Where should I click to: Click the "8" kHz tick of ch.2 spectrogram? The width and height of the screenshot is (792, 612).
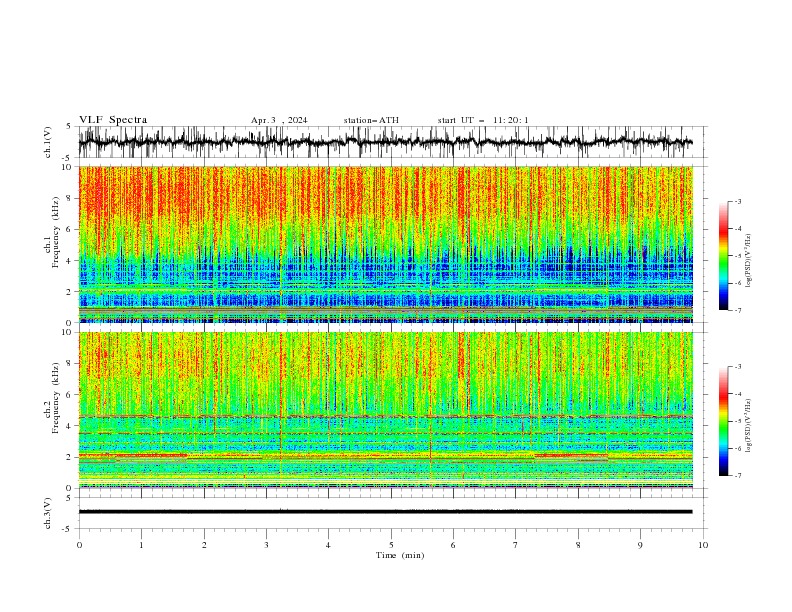pos(71,364)
